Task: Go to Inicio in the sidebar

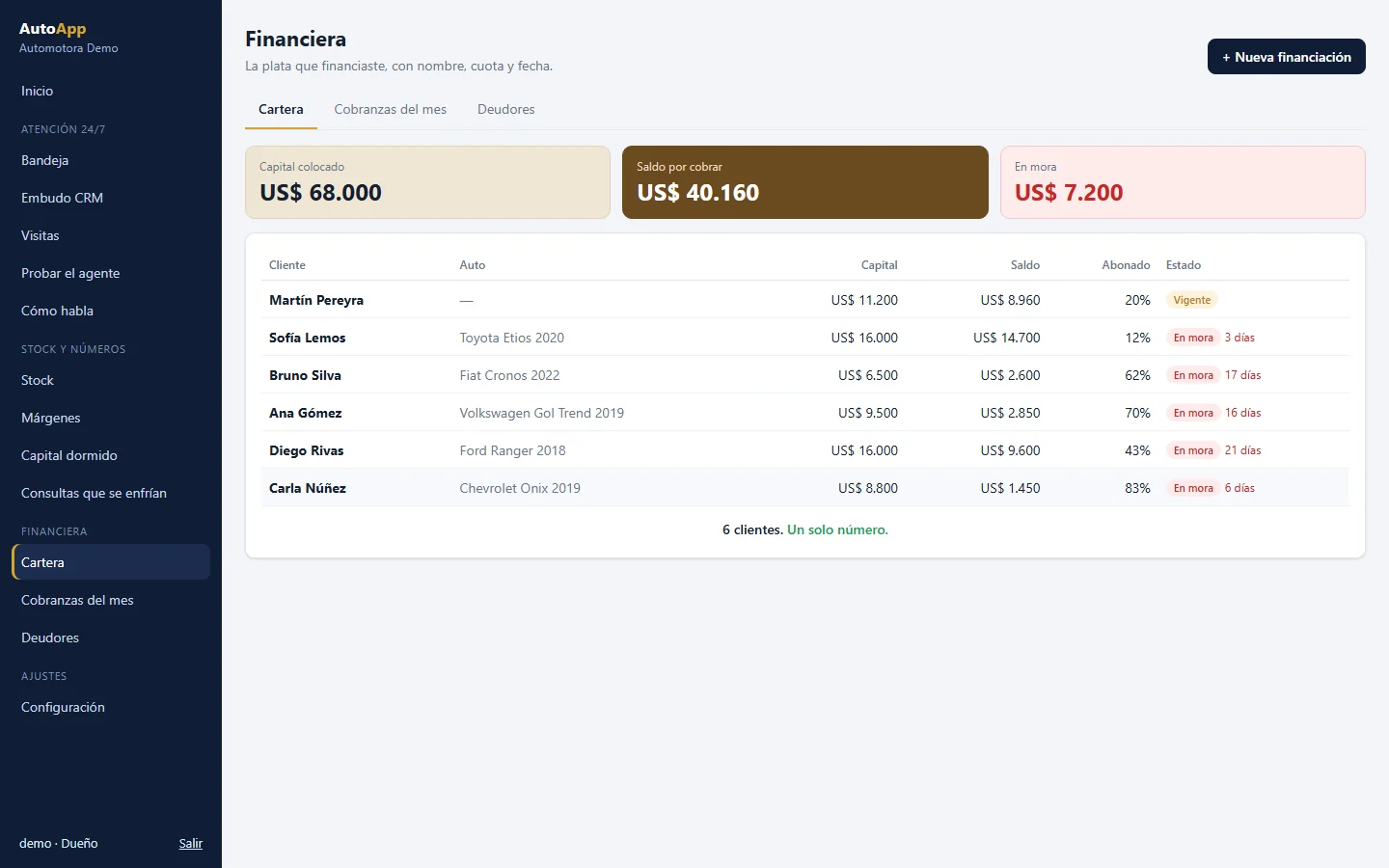Action: click(111, 91)
